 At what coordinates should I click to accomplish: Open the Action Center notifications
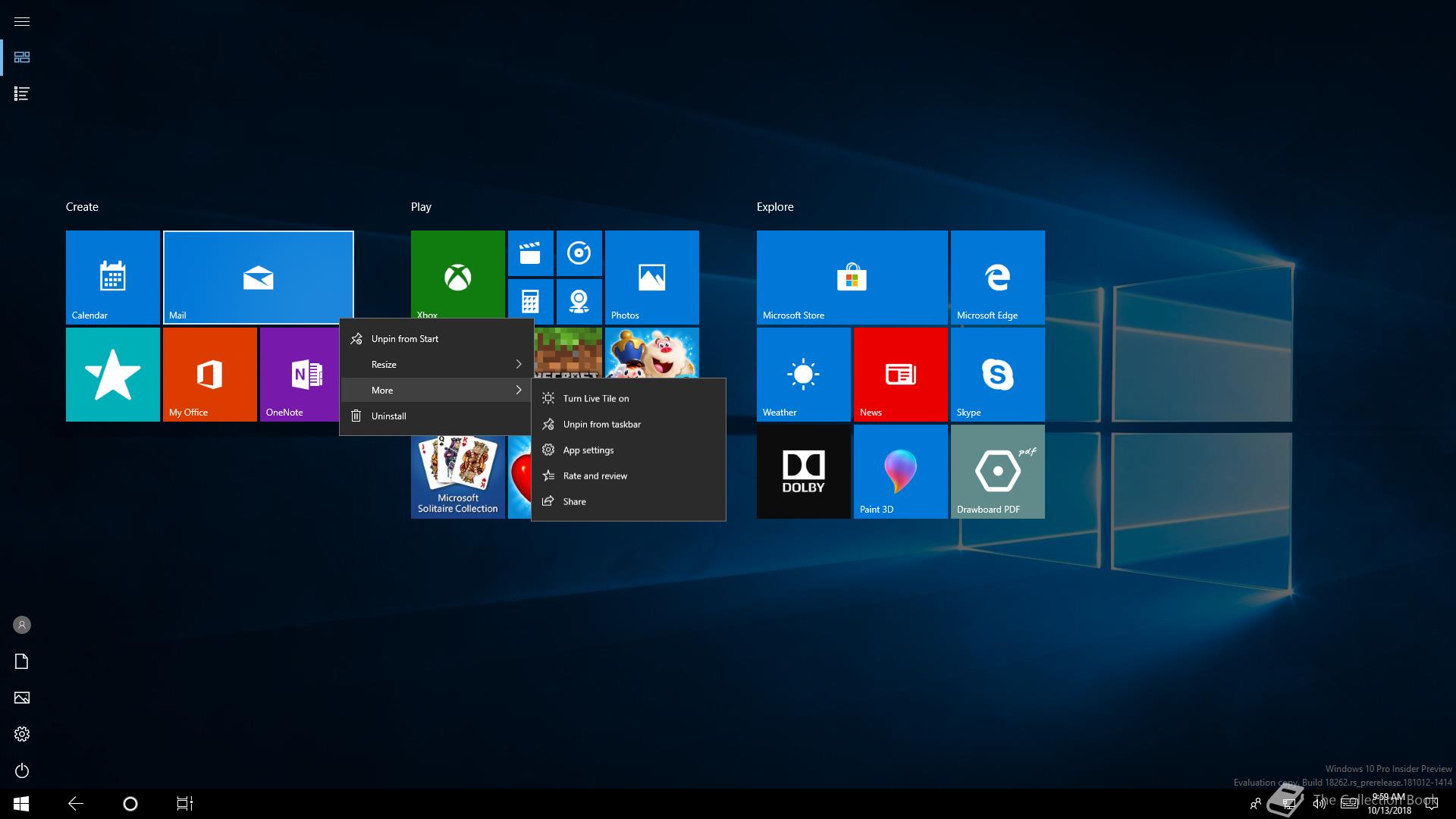pos(1432,804)
